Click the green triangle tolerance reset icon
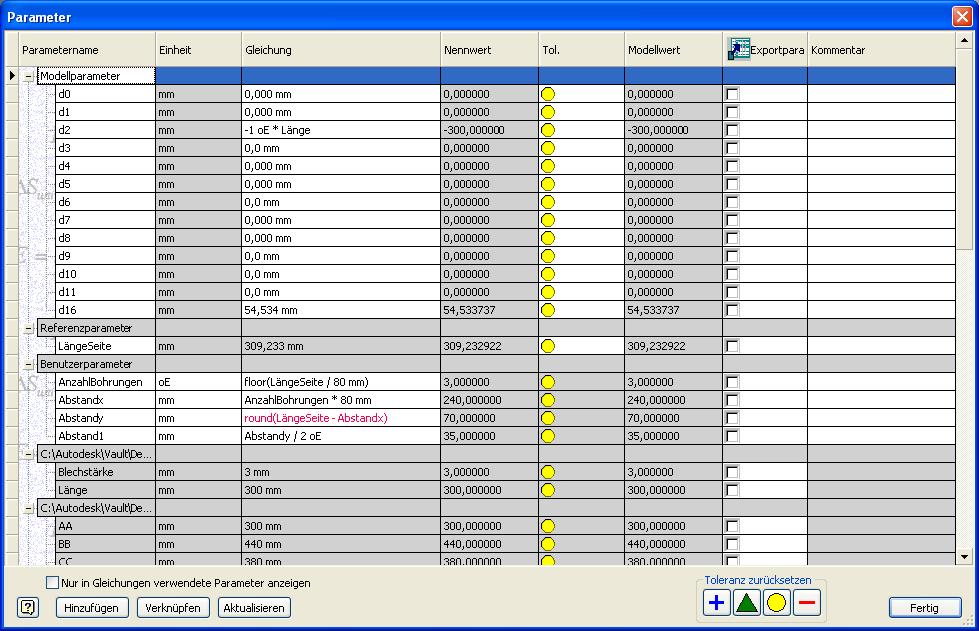 (747, 603)
